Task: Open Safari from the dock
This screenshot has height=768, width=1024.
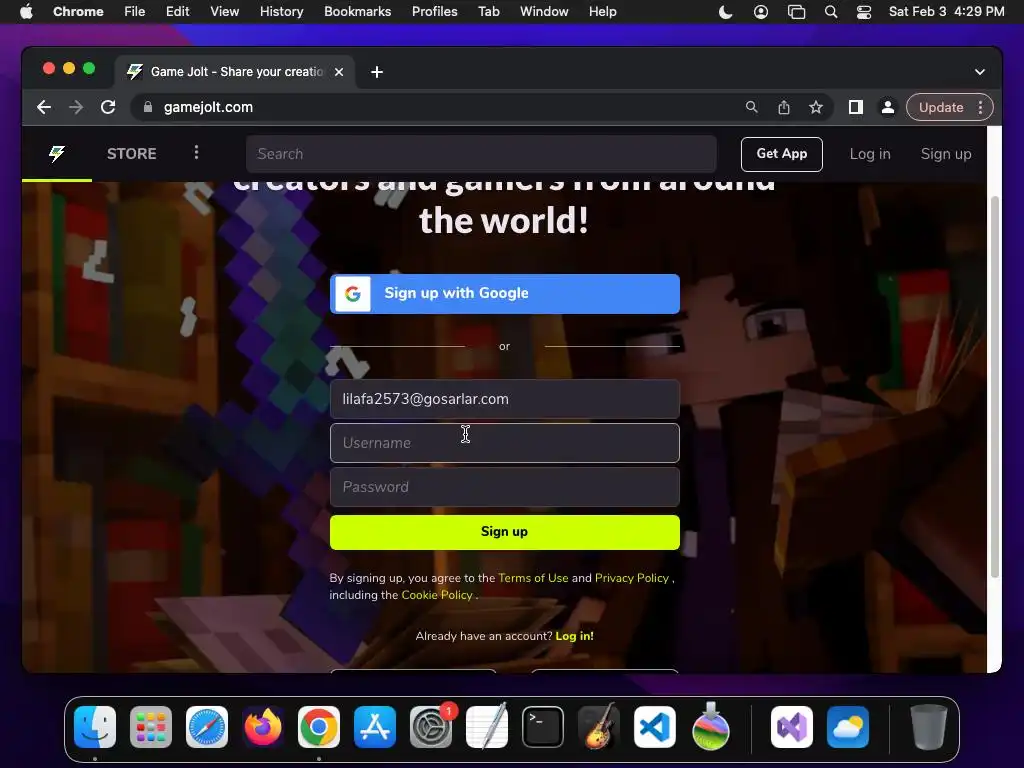Action: click(207, 727)
